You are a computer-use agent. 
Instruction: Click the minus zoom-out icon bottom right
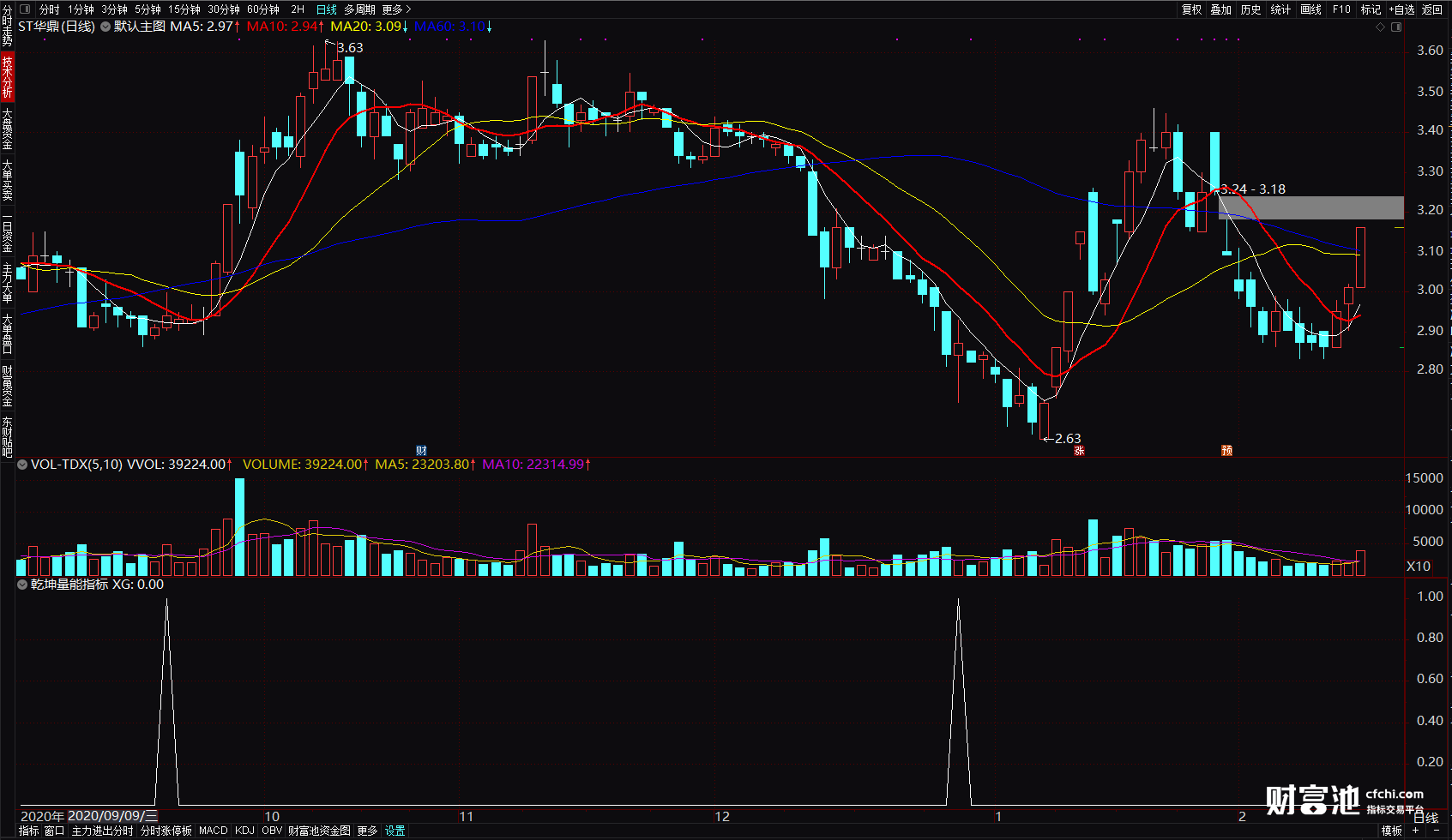coord(1437,831)
